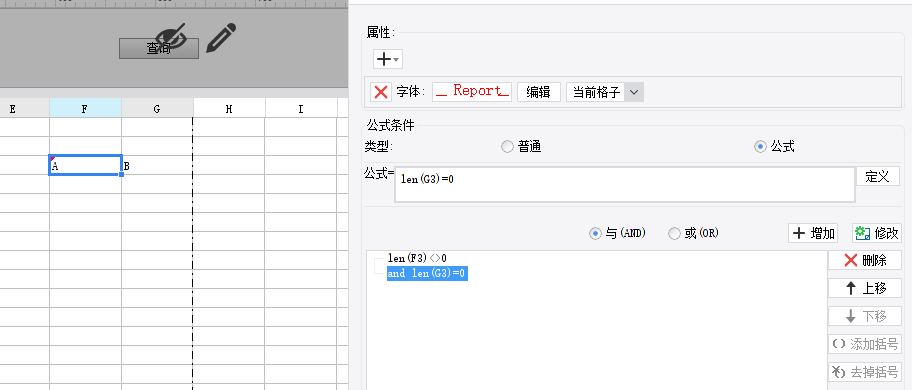
Task: Click the eye-slash hide icon
Action: point(172,38)
